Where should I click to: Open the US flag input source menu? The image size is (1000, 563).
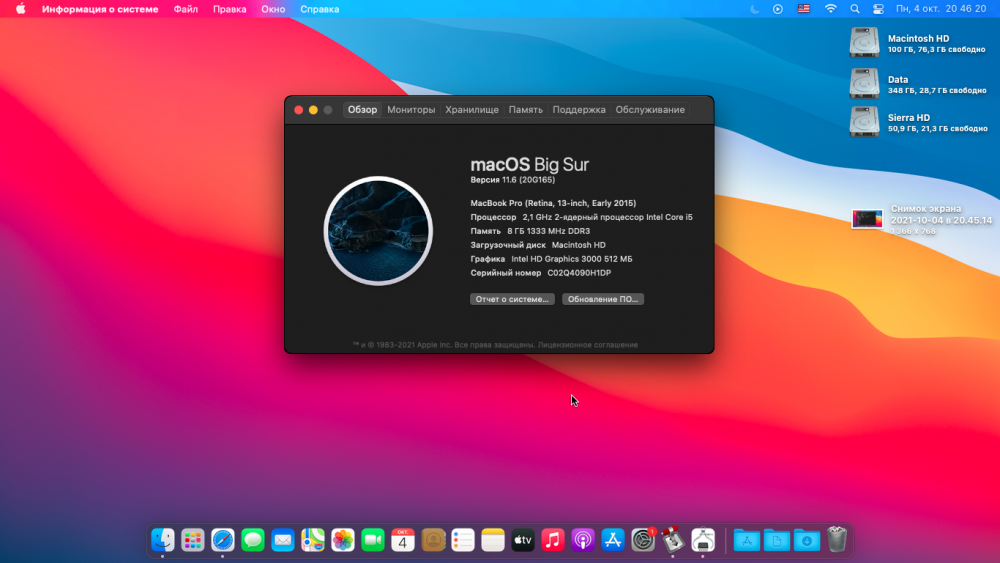pyautogui.click(x=804, y=9)
